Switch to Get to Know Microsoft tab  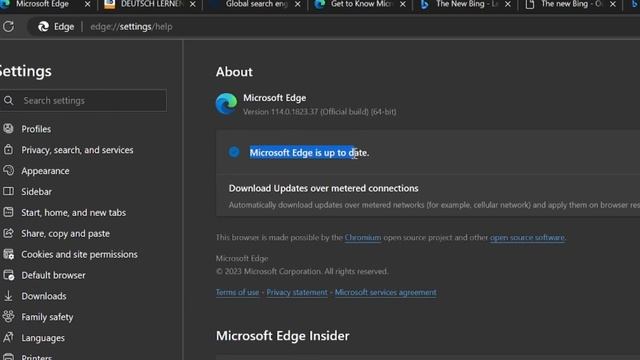361,4
